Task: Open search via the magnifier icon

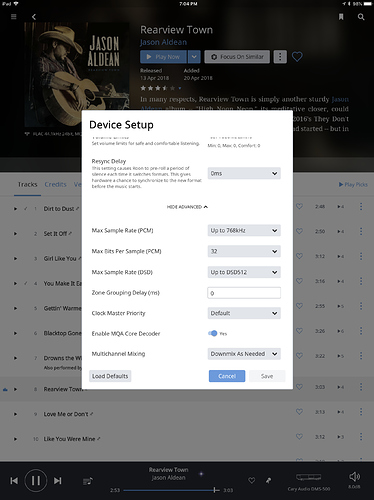Action: point(361,17)
